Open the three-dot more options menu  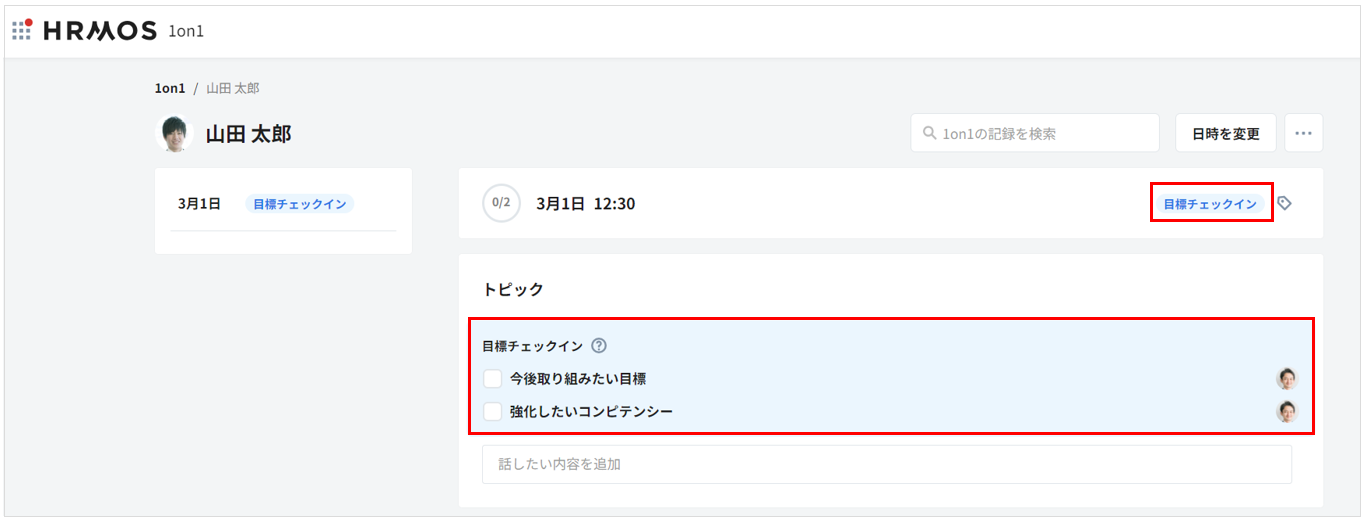coord(1303,133)
